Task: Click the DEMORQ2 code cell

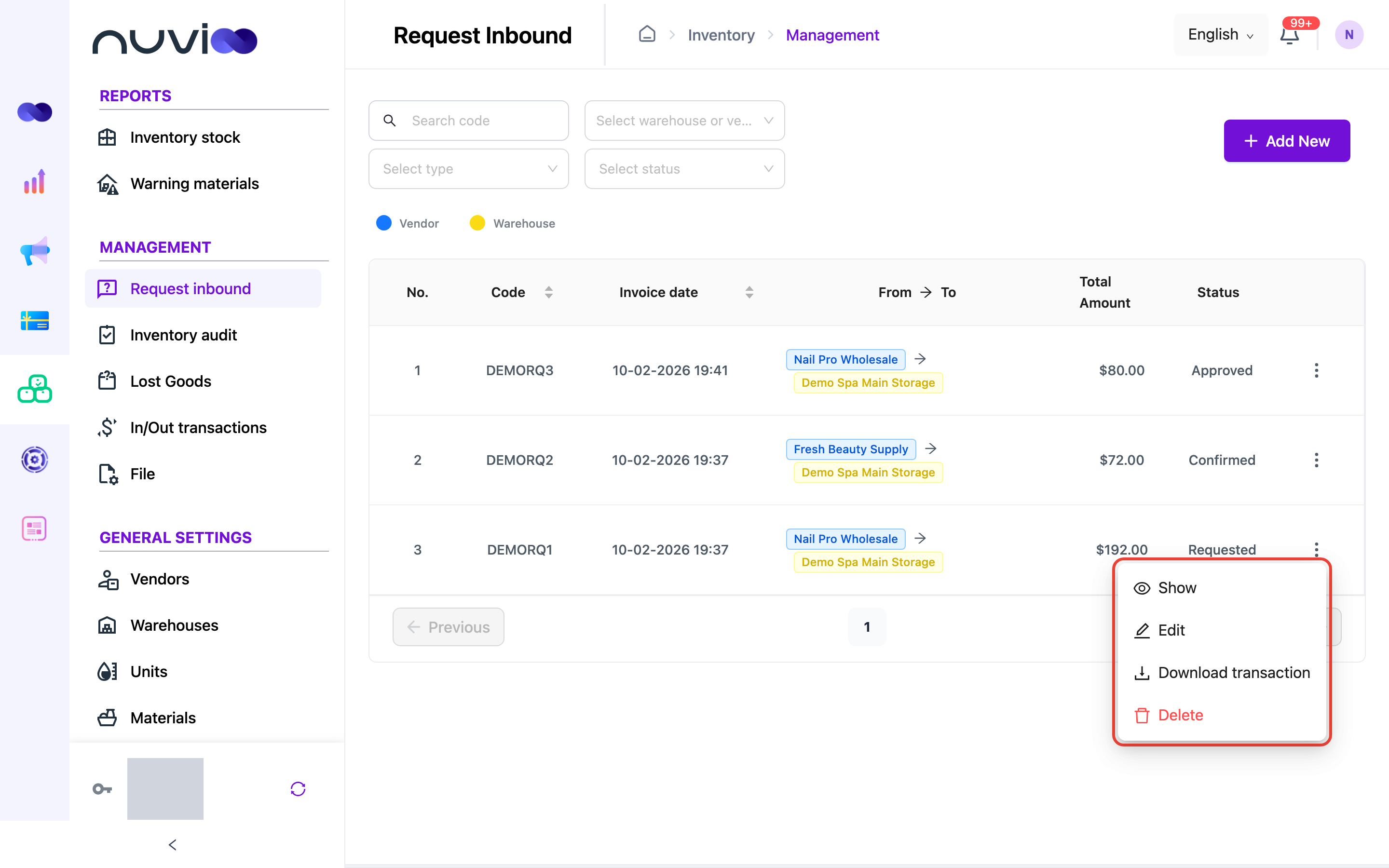Action: click(x=519, y=460)
